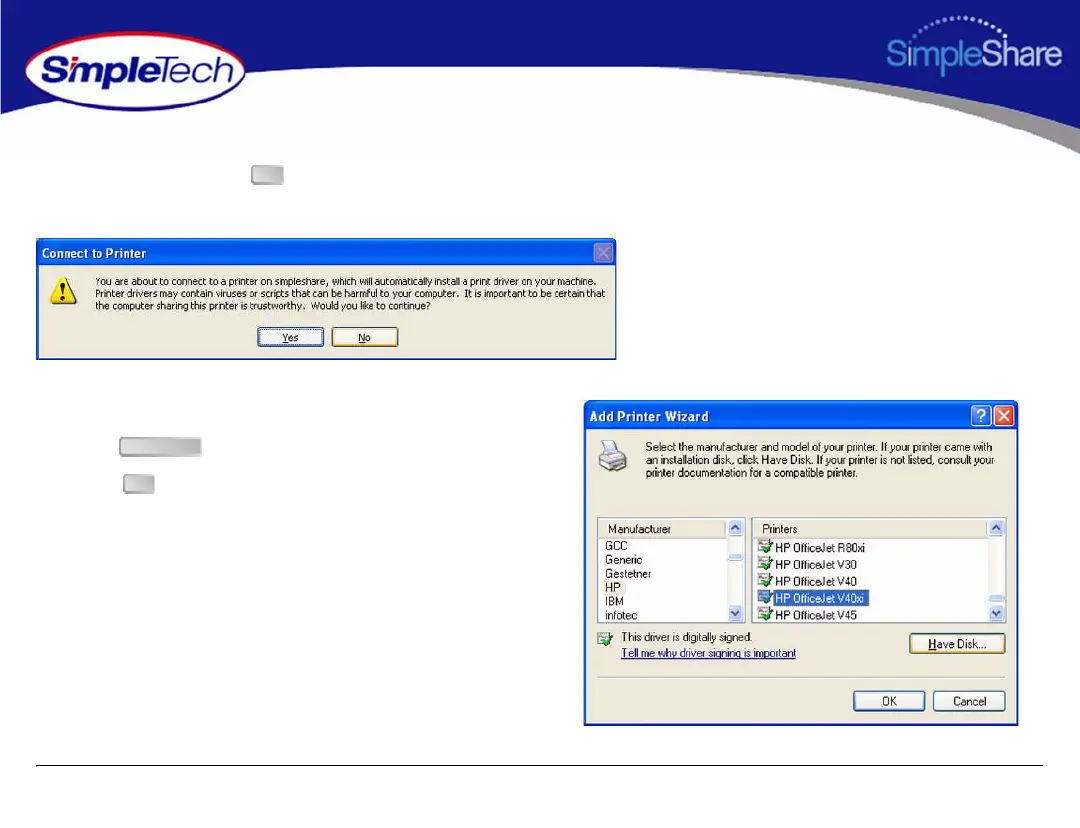
Task: Click signed driver icon for HP OfficeJet V40xi
Action: (x=765, y=597)
